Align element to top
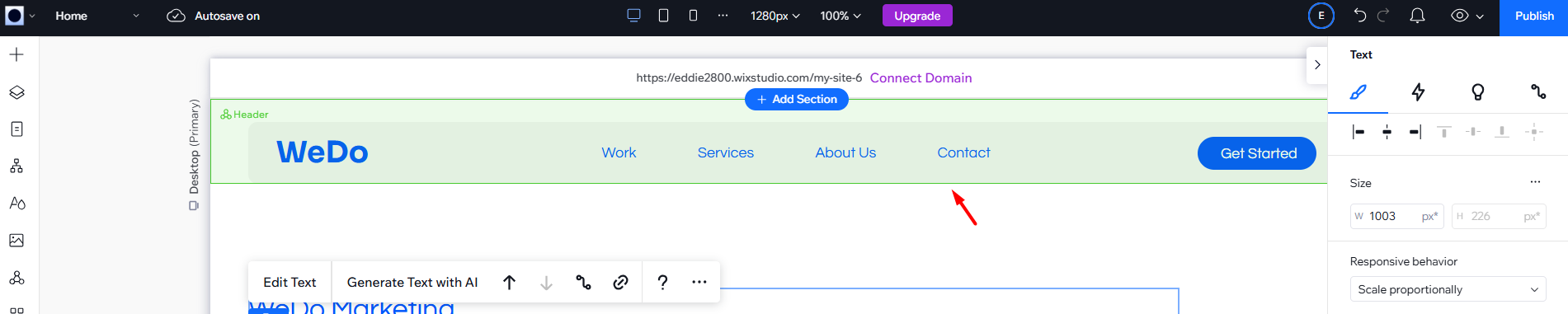Screen dimensions: 1568x314 coord(1444,132)
